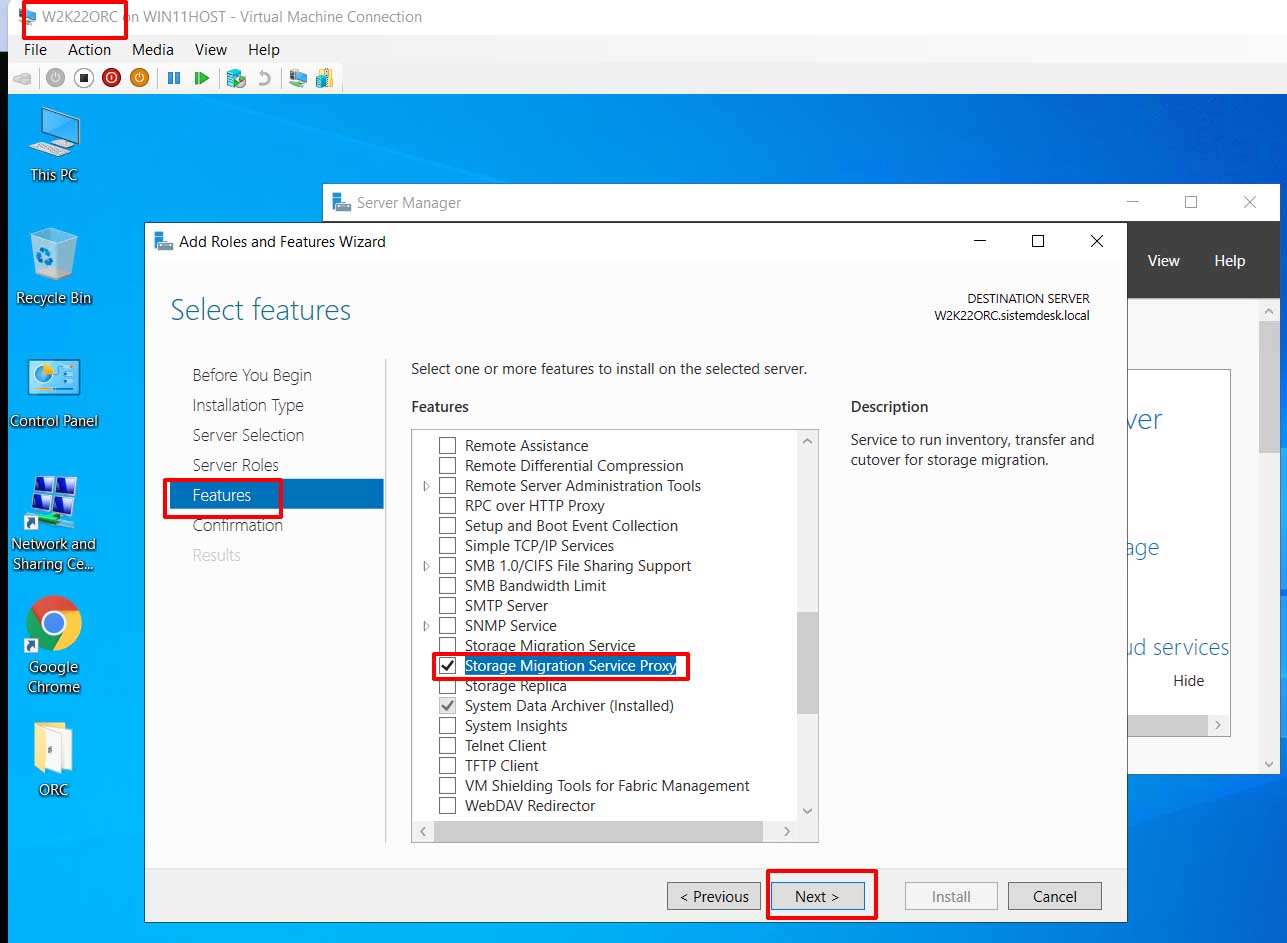1287x943 pixels.
Task: Check Remote Differential Compression
Action: click(x=448, y=466)
